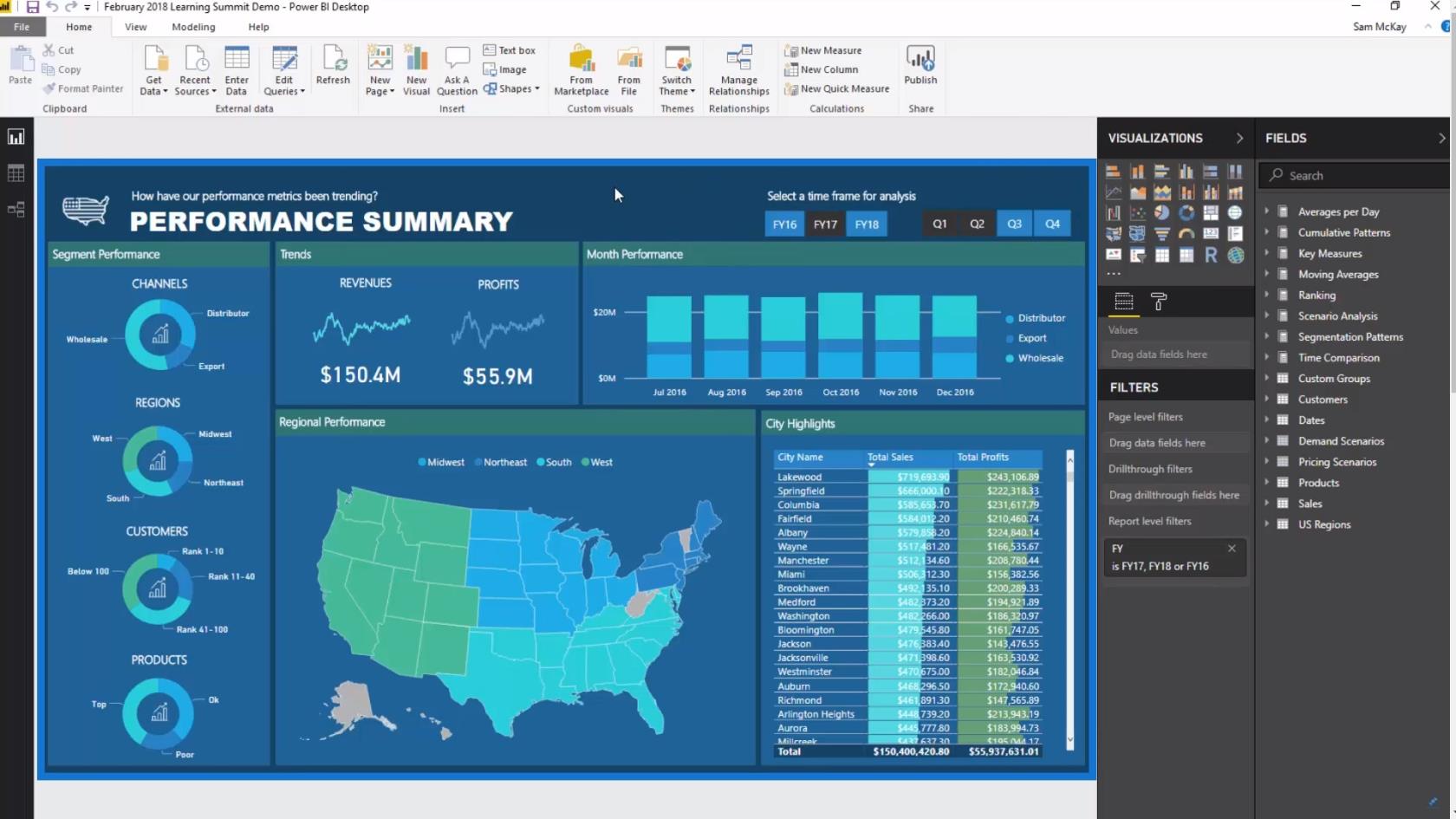Select the Pie chart visual
1456x819 pixels.
tap(1162, 212)
